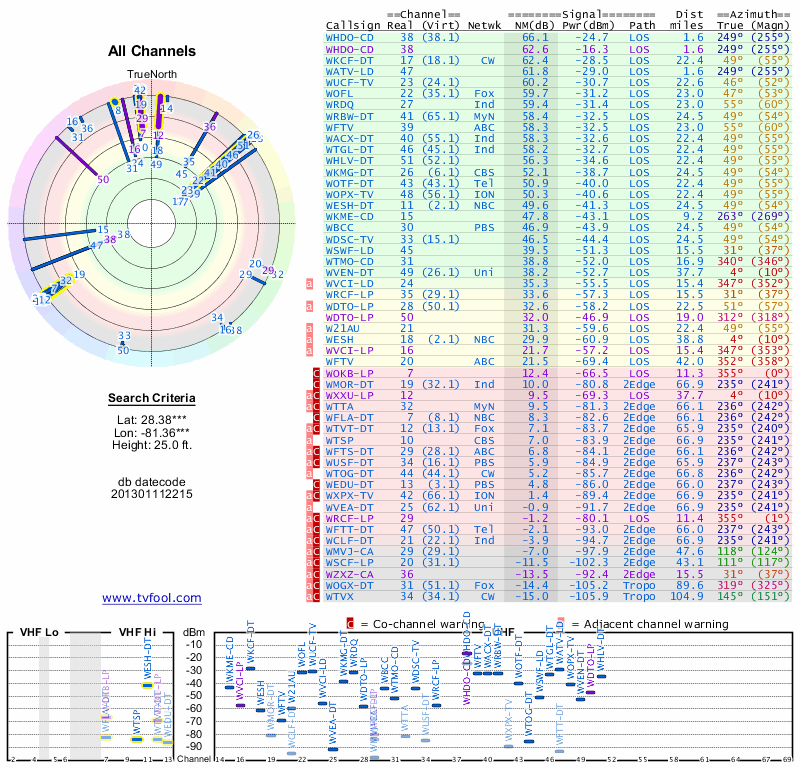The width and height of the screenshot is (800, 768).
Task: Click the WESH-DT marker in VHF Hi chart
Action: 147,685
